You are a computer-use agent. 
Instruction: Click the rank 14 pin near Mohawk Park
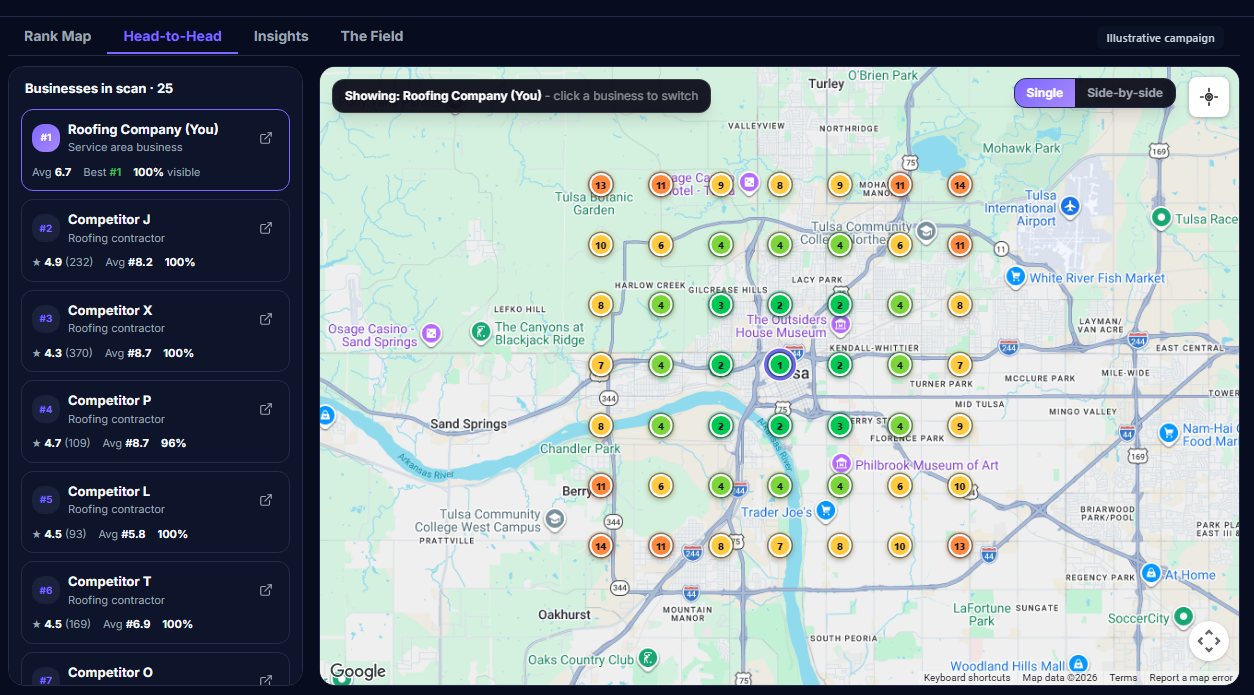[x=959, y=185]
